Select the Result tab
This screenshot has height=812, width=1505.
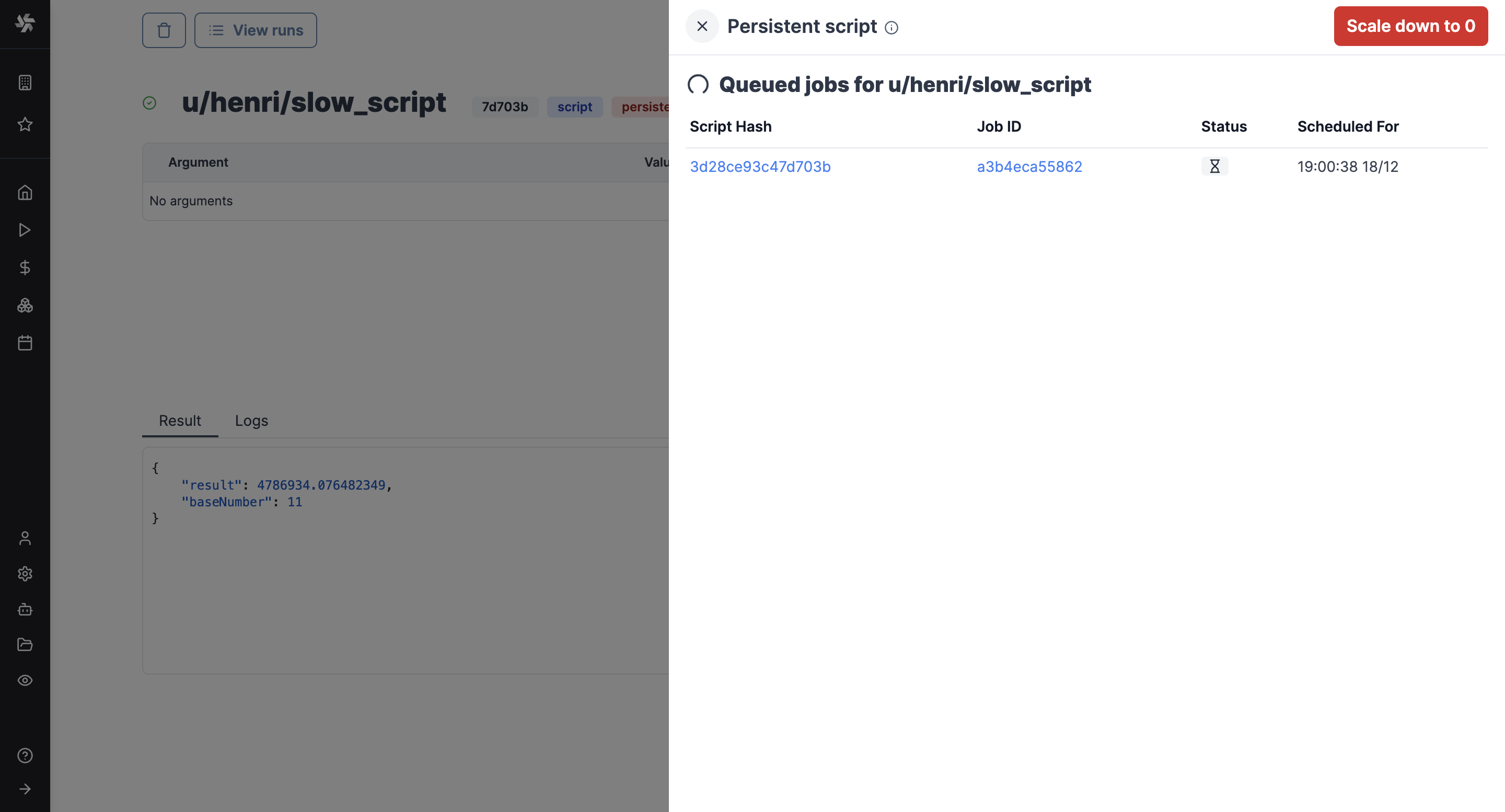pos(179,421)
